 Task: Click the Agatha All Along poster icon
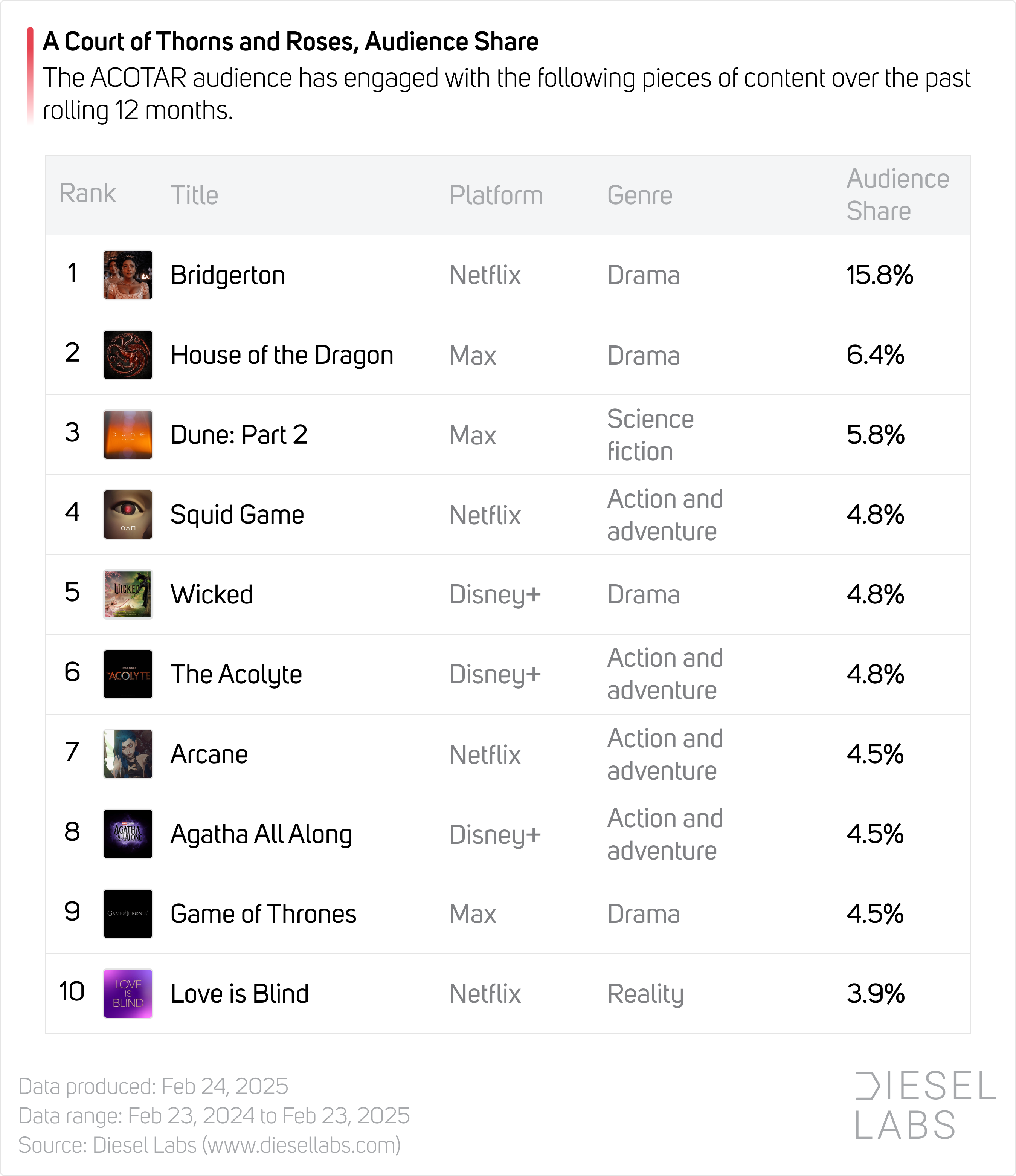point(128,834)
